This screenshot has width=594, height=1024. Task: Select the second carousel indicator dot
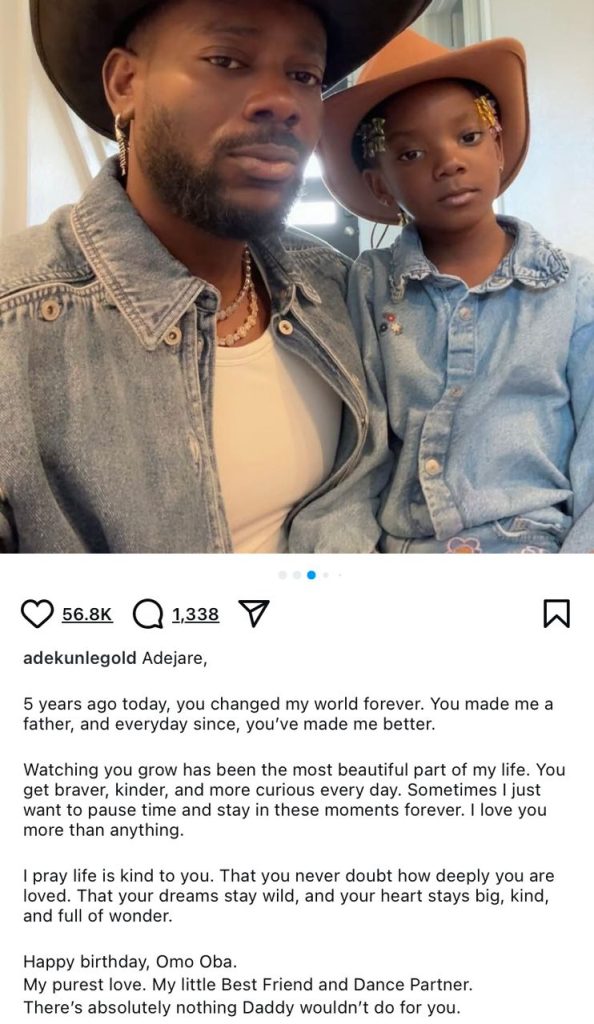click(297, 575)
